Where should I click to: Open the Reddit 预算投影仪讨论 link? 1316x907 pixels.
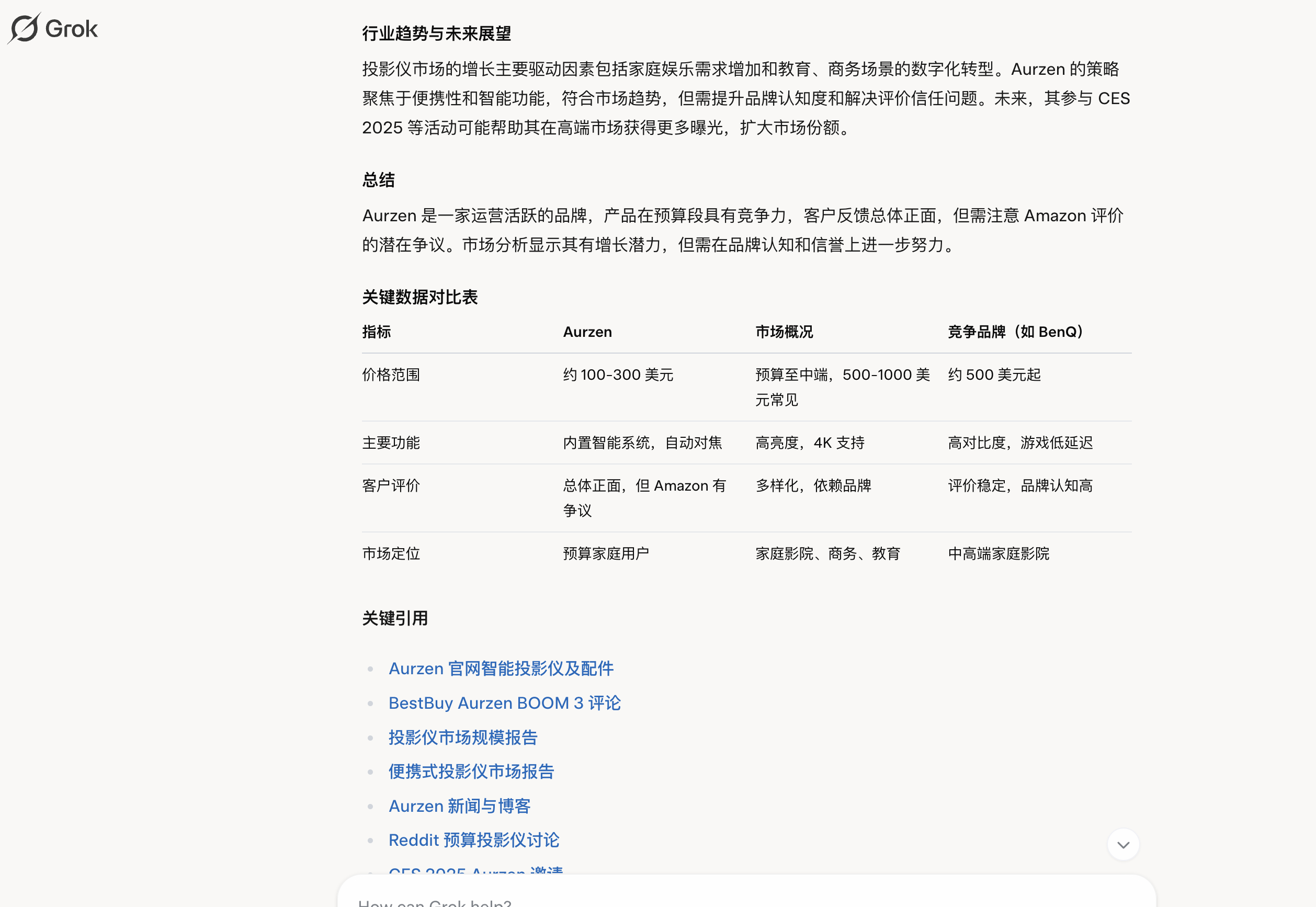474,840
